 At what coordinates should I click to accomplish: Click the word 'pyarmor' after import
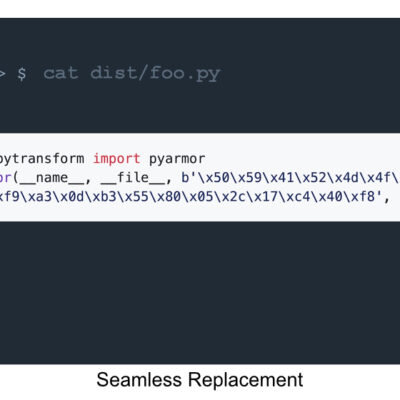[x=177, y=159]
